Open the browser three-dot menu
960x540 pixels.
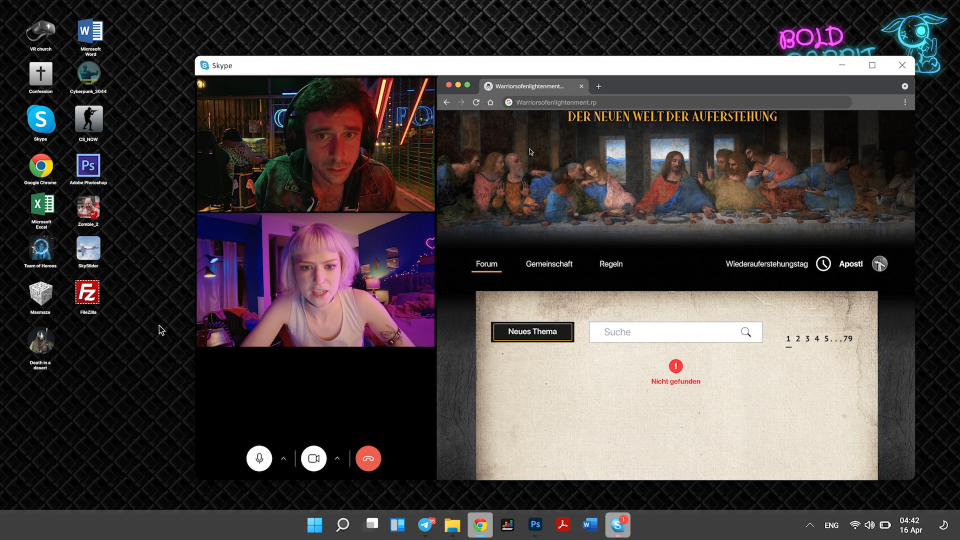click(x=905, y=102)
